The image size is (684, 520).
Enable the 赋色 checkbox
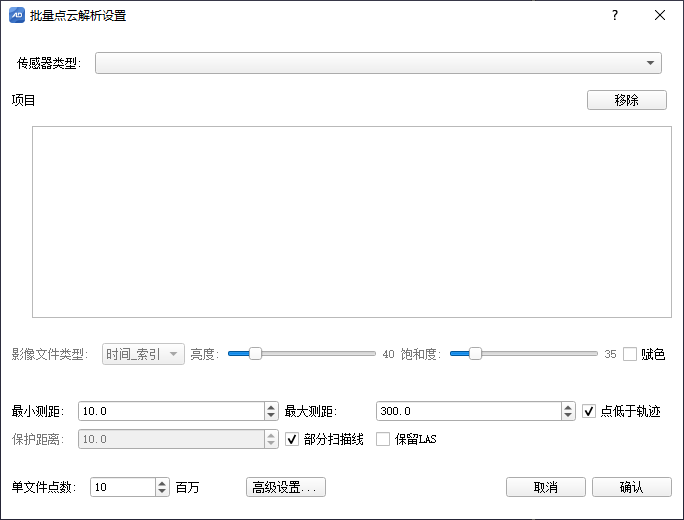point(630,354)
